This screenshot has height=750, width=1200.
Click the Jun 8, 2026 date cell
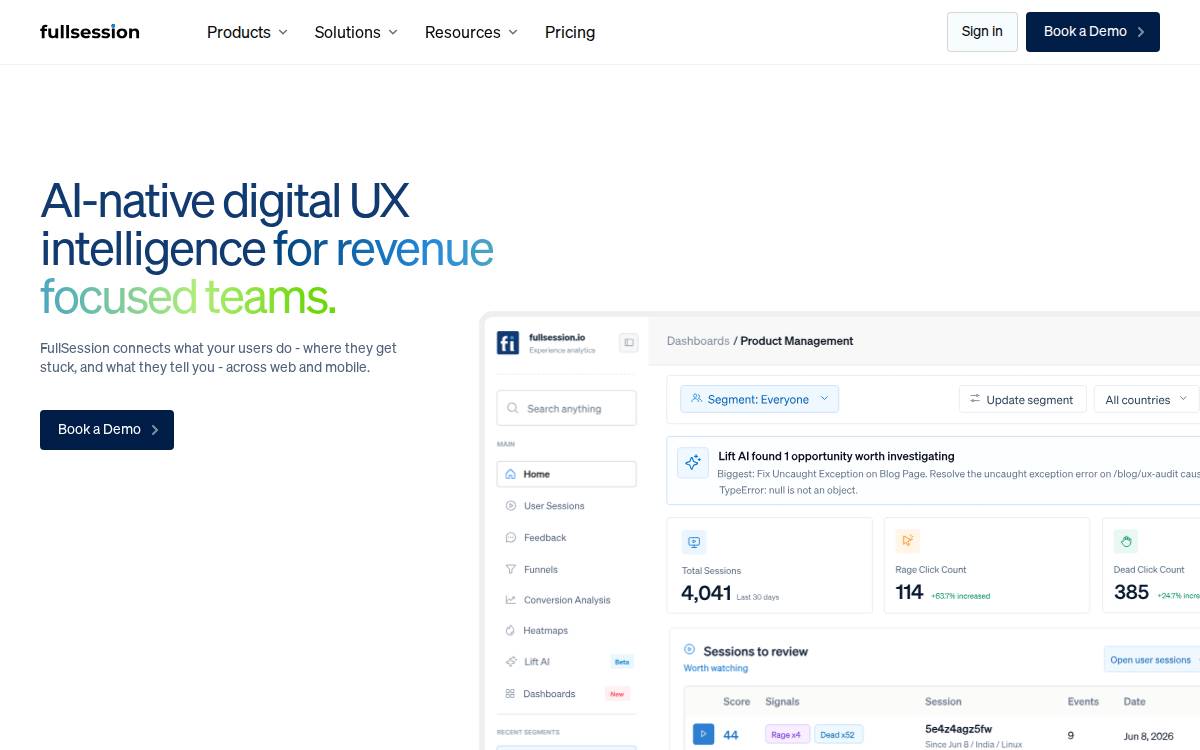[x=1148, y=736]
